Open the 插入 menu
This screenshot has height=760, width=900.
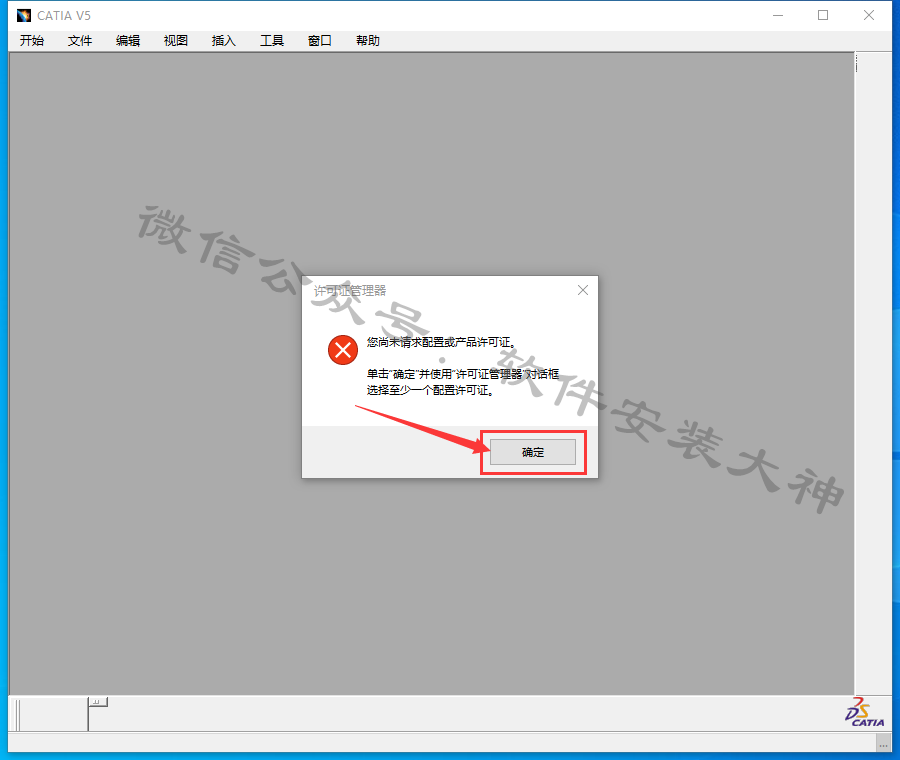point(224,41)
